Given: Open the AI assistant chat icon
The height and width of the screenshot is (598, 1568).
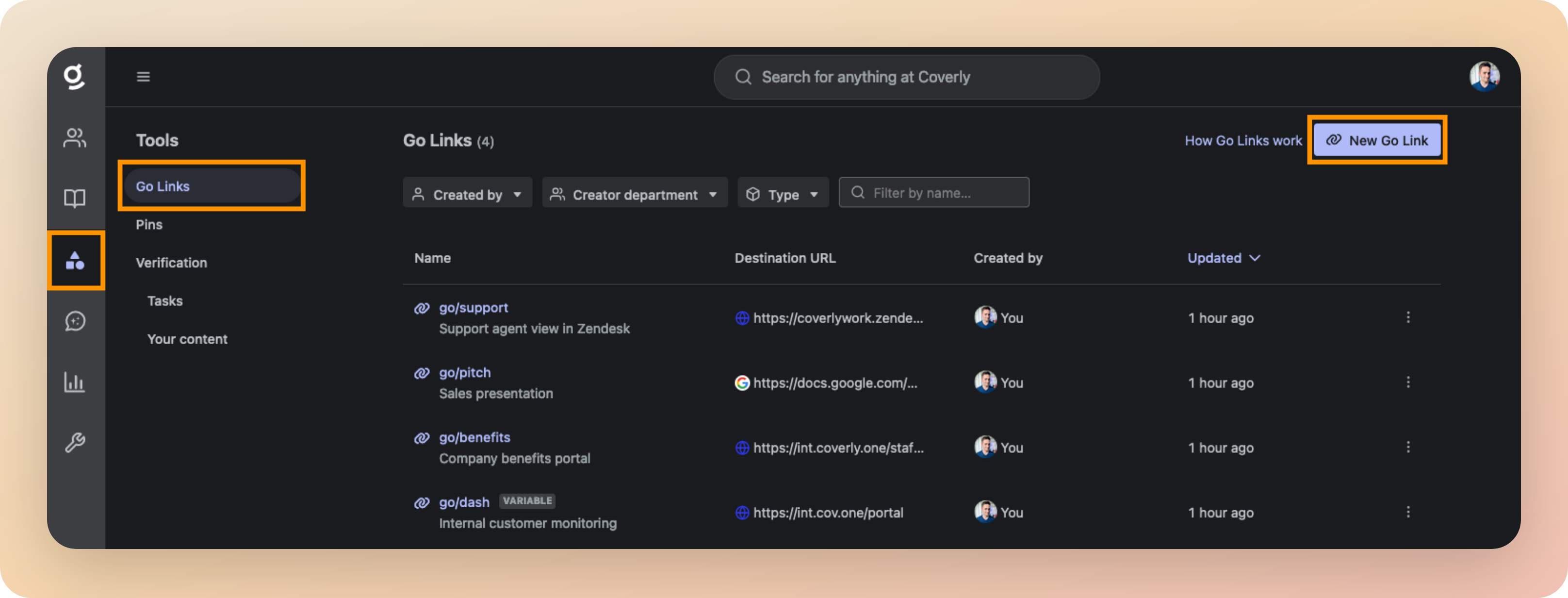Looking at the screenshot, I should [76, 321].
